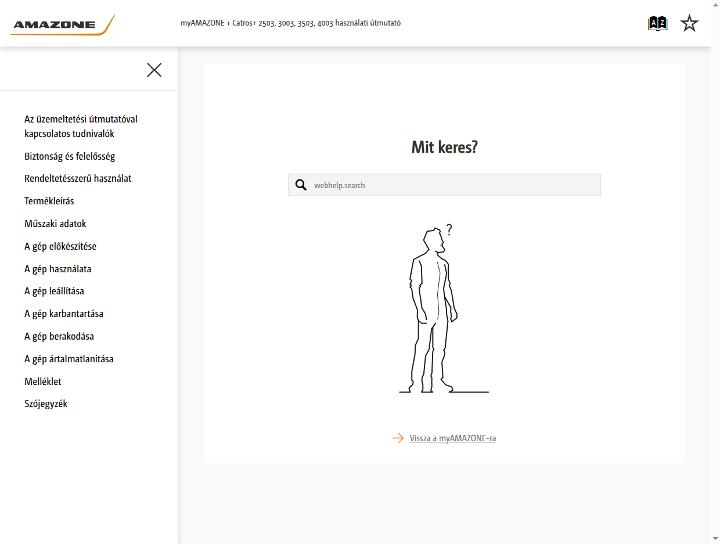This screenshot has width=720, height=544.
Task: Click in the webhelp.search input field
Action: pyautogui.click(x=444, y=185)
